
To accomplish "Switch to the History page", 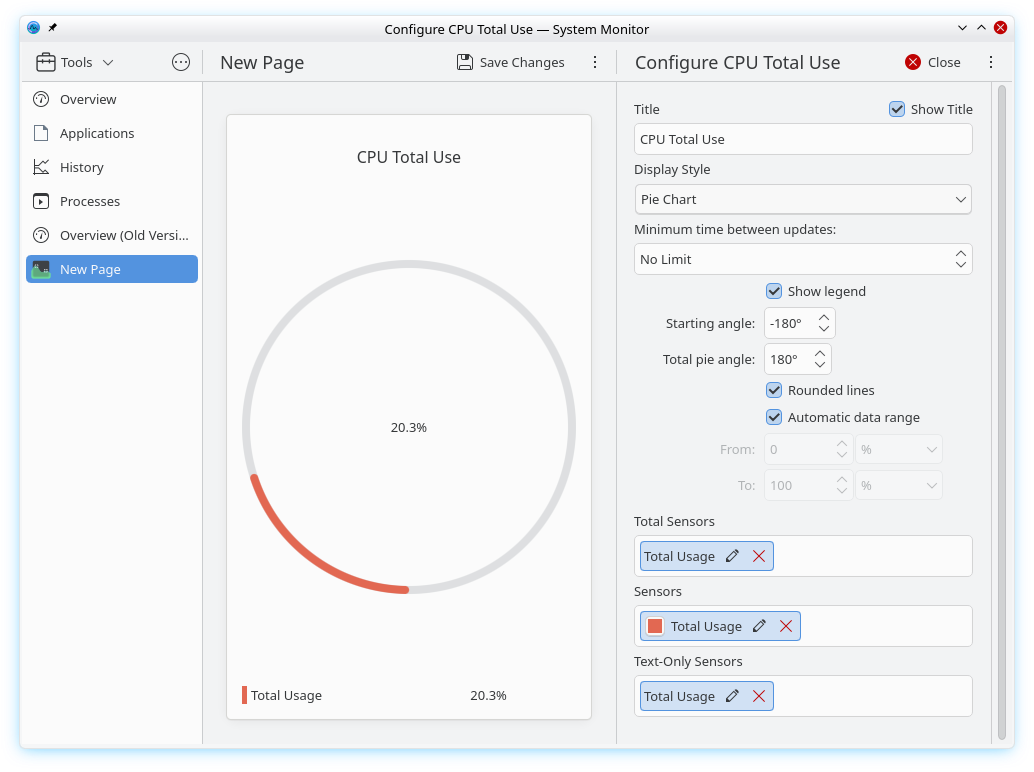I will (82, 167).
